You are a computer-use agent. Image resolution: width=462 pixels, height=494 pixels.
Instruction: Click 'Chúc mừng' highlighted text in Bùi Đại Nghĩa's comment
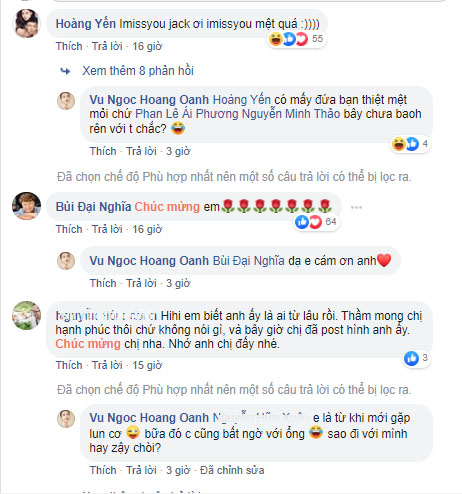click(x=167, y=207)
